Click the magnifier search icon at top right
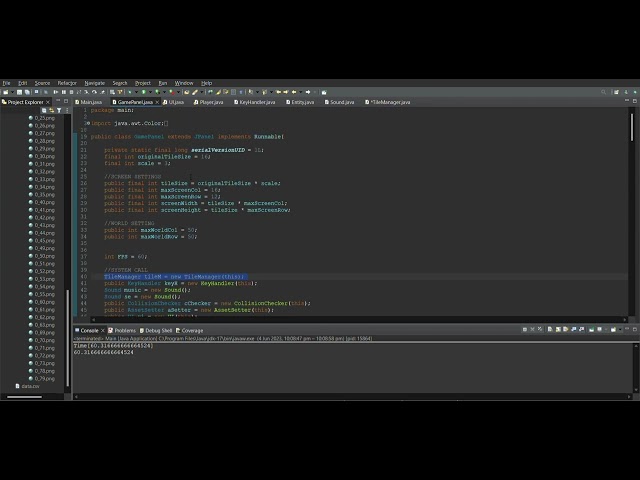640x480 pixels. point(604,92)
